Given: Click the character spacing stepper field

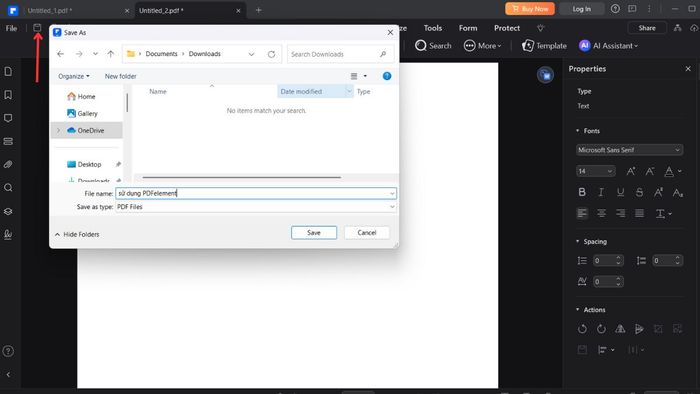Looking at the screenshot, I should point(608,282).
